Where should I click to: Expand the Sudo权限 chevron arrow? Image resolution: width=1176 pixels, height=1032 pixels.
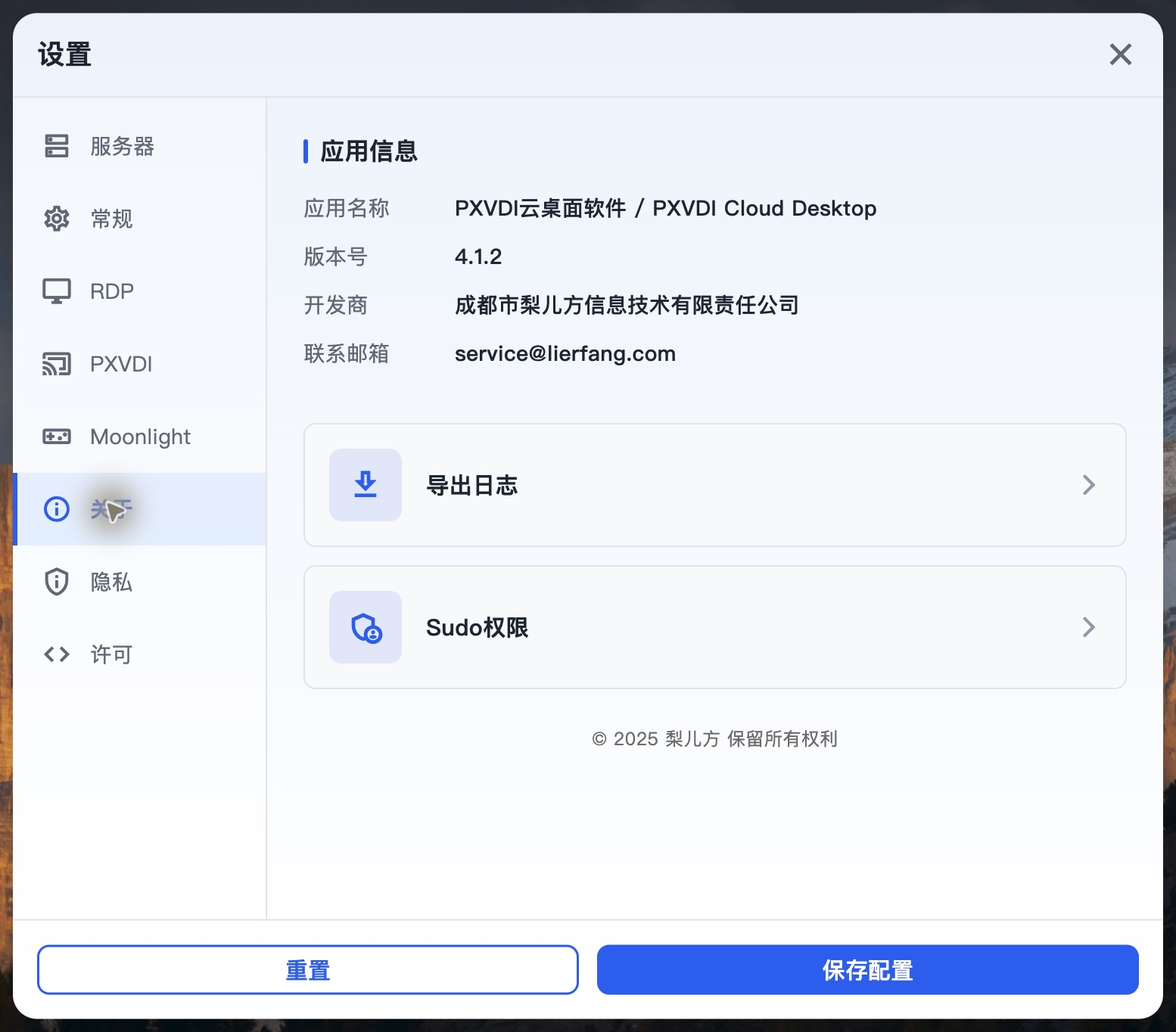pos(1089,627)
